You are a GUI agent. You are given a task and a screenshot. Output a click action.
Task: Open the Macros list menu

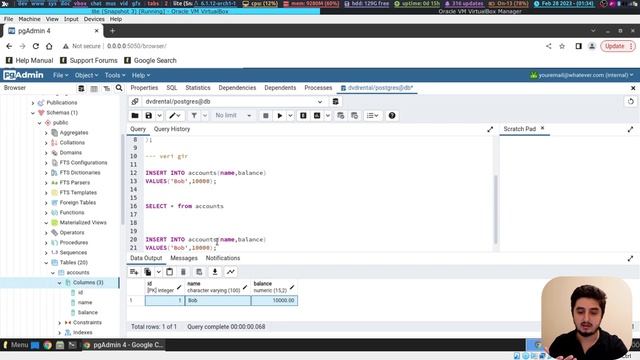[372, 116]
